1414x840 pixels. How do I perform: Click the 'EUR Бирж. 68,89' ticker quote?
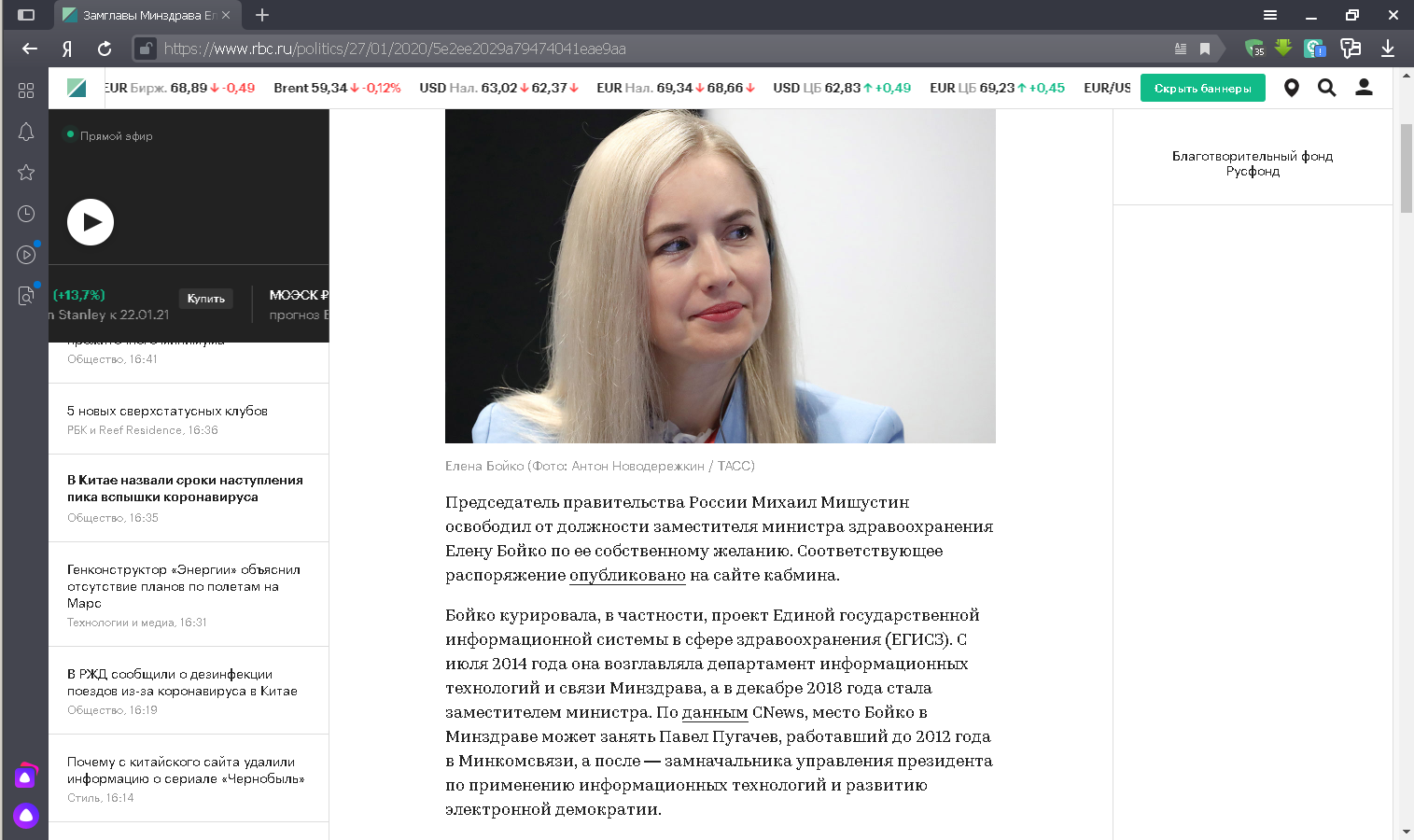click(x=179, y=88)
